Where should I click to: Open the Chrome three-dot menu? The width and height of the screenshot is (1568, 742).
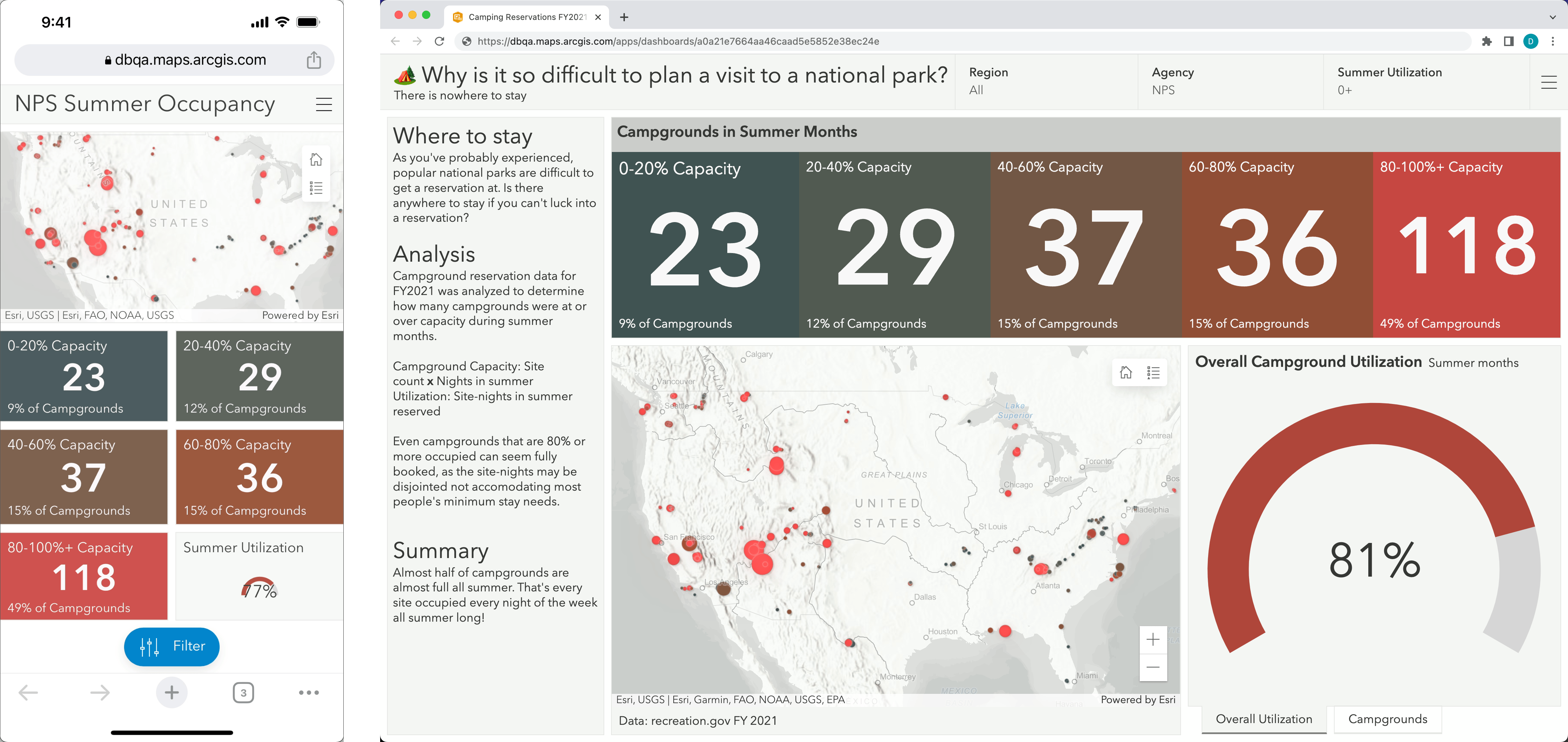tap(1553, 41)
